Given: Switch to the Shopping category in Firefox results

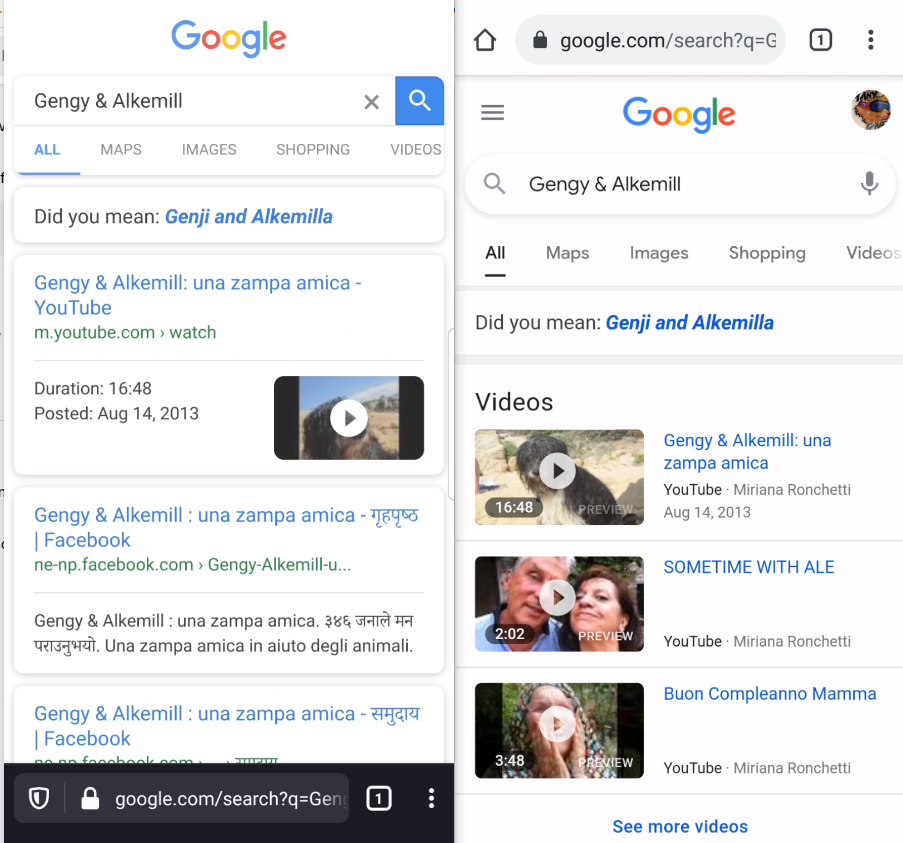Looking at the screenshot, I should (312, 149).
